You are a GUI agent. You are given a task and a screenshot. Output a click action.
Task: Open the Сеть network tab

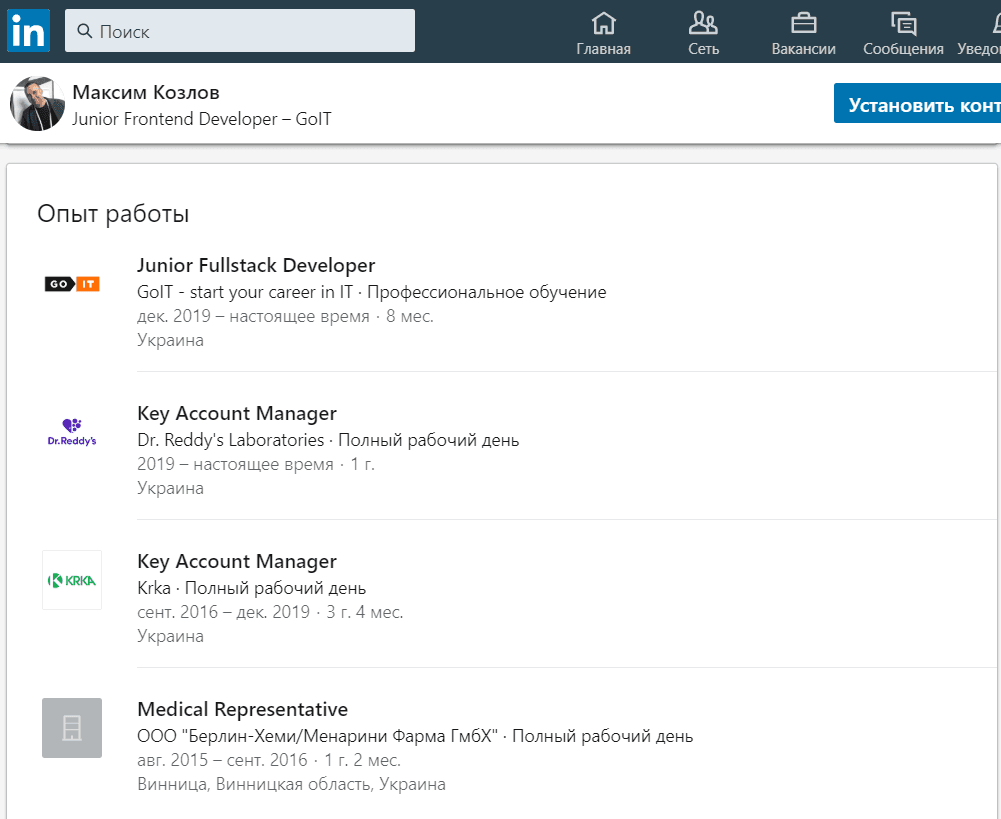(x=704, y=34)
